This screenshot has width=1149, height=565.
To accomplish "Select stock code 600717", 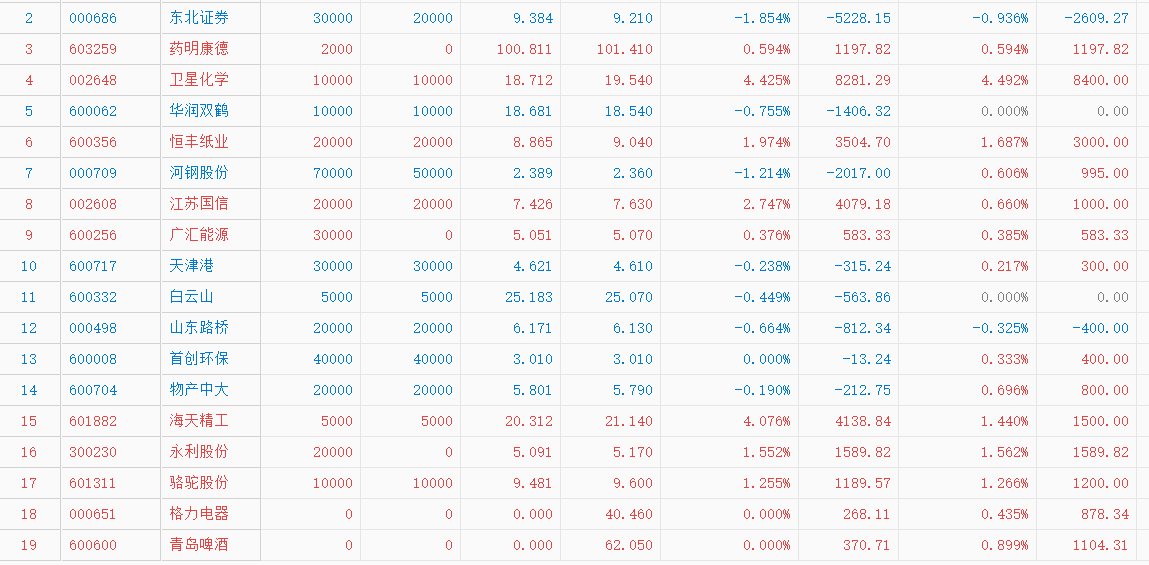I will click(93, 266).
